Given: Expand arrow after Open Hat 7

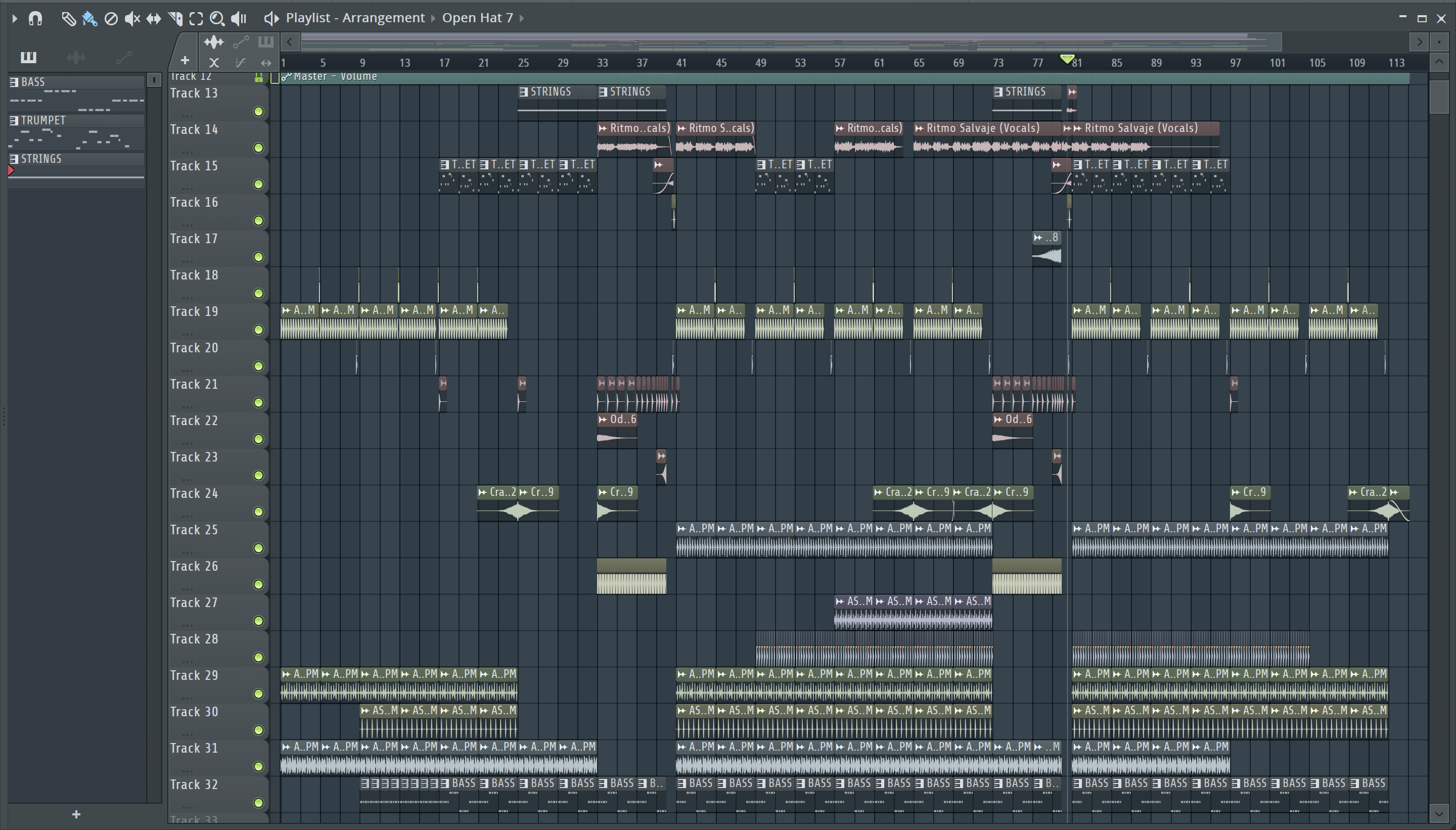Looking at the screenshot, I should tap(521, 19).
